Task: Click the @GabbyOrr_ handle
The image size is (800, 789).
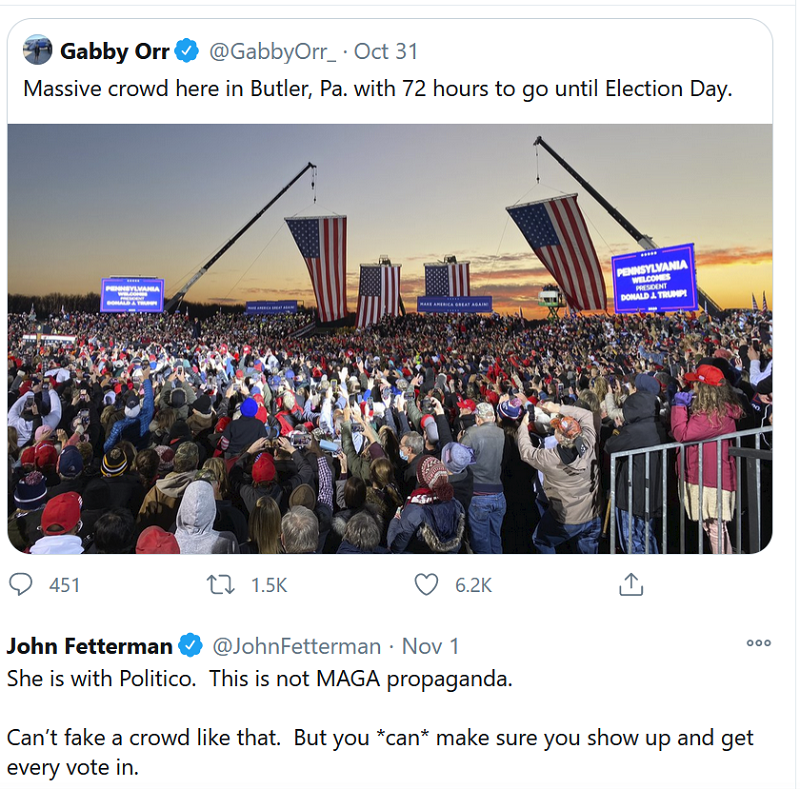Action: click(272, 51)
